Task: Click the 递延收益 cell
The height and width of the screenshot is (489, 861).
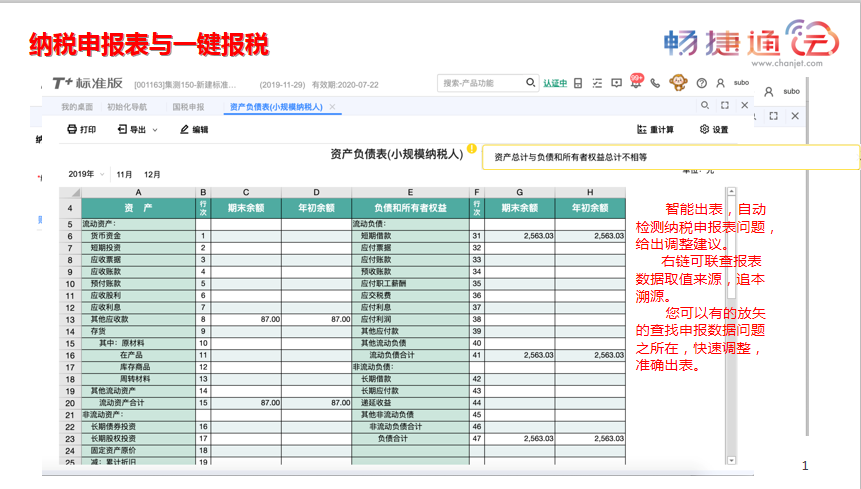Action: click(410, 403)
